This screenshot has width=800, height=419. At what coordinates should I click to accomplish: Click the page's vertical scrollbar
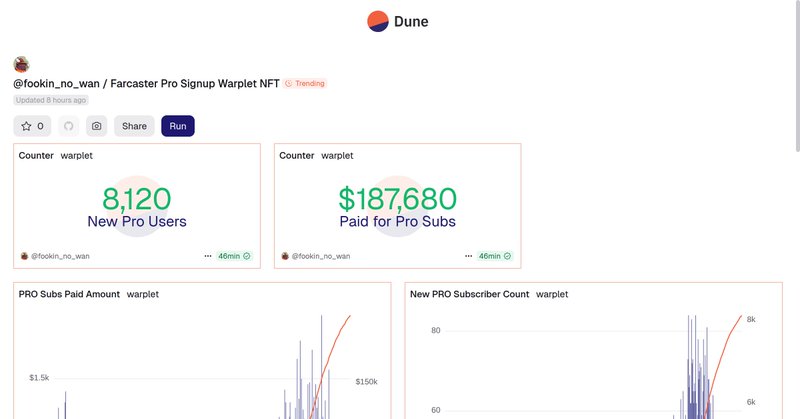click(797, 77)
